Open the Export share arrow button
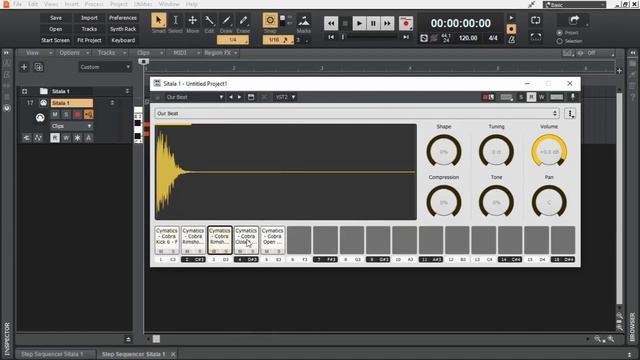Image resolution: width=640 pixels, height=360 pixels. click(x=574, y=20)
